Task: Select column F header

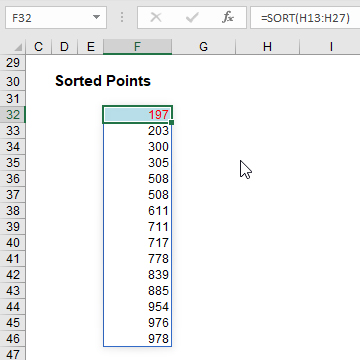Action: point(137,47)
